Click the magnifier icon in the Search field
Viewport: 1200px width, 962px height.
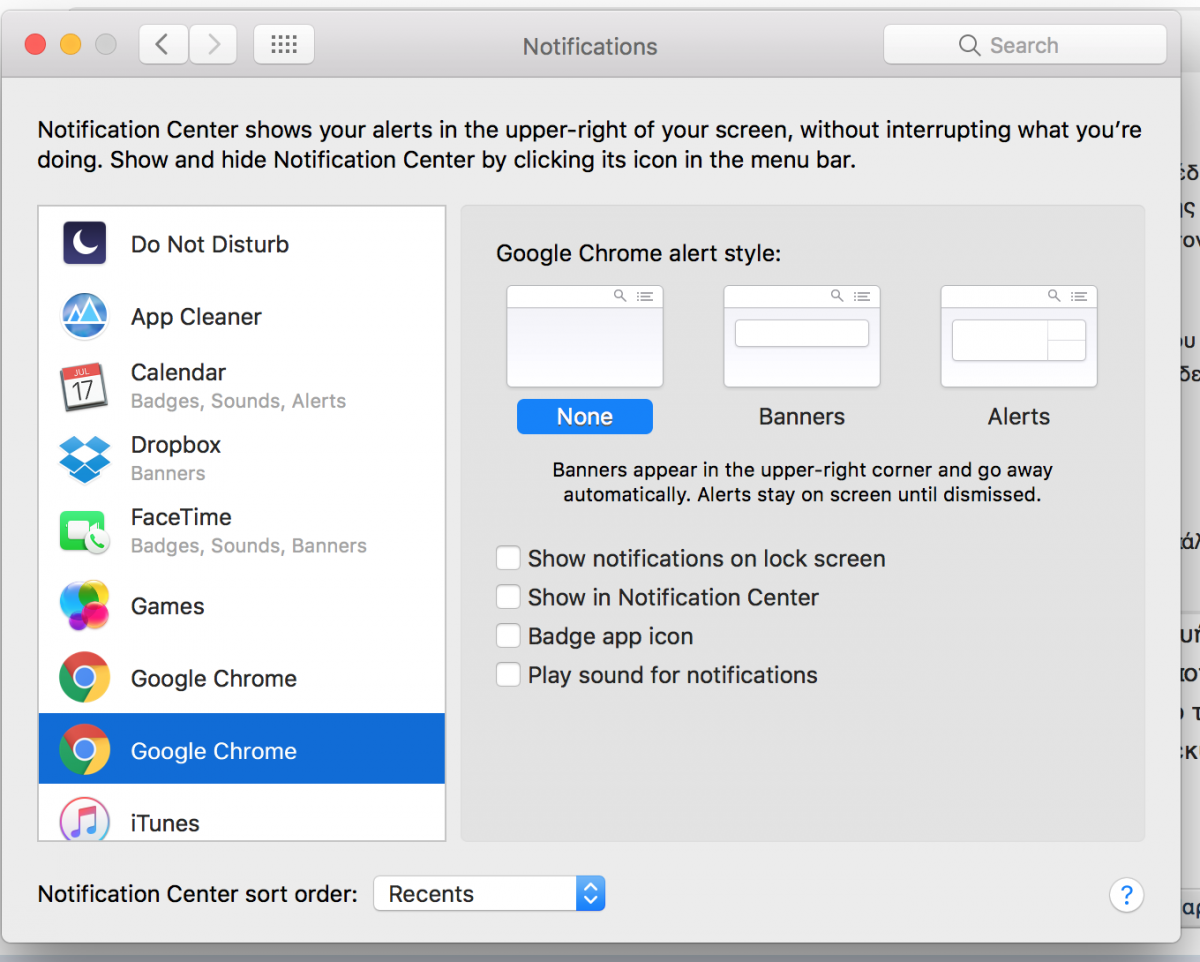click(x=968, y=45)
